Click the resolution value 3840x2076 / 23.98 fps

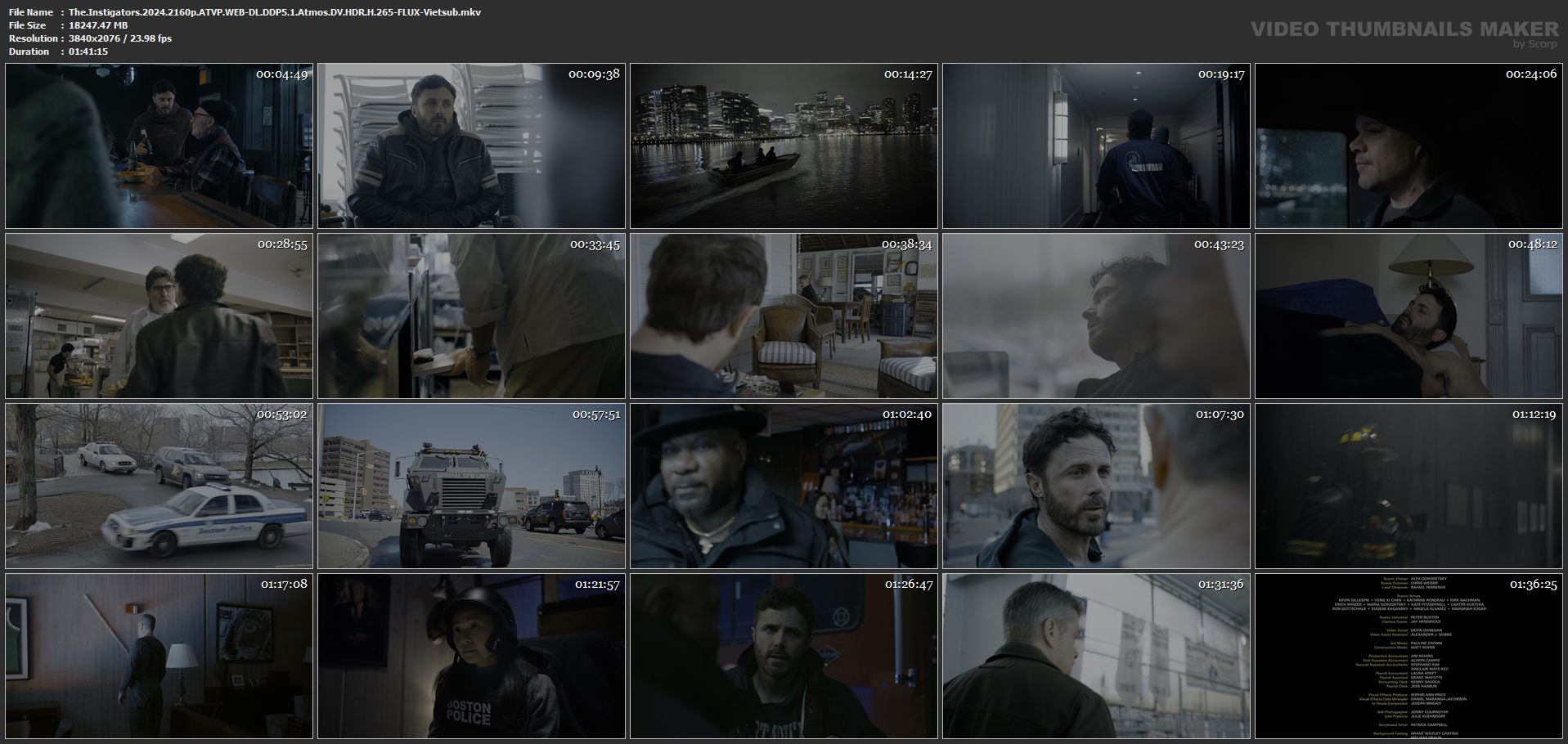[120, 38]
